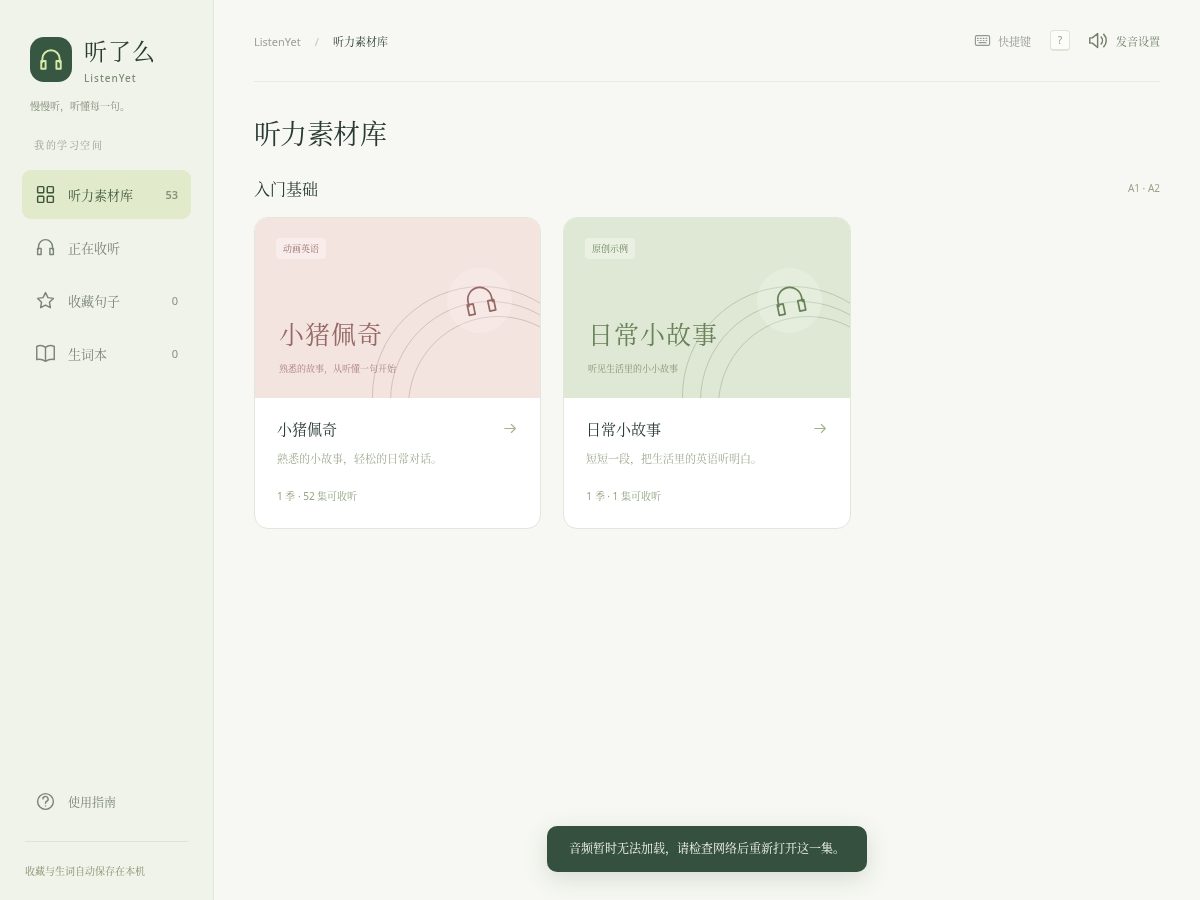
Task: Go to ListenYet breadcrumb link
Action: [x=277, y=42]
